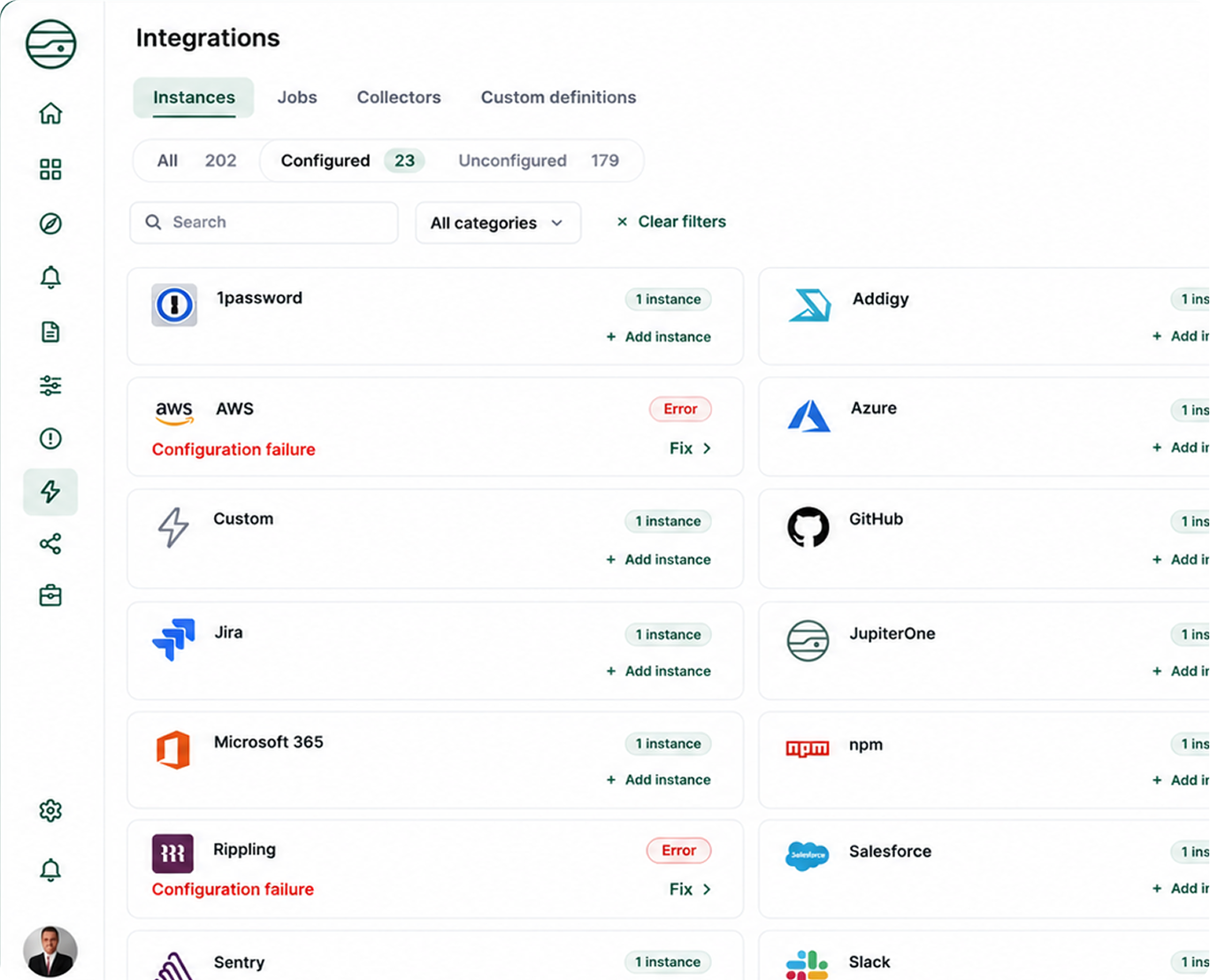This screenshot has height=980, width=1210.
Task: Click the 'GitHub' integration name
Action: click(x=877, y=519)
